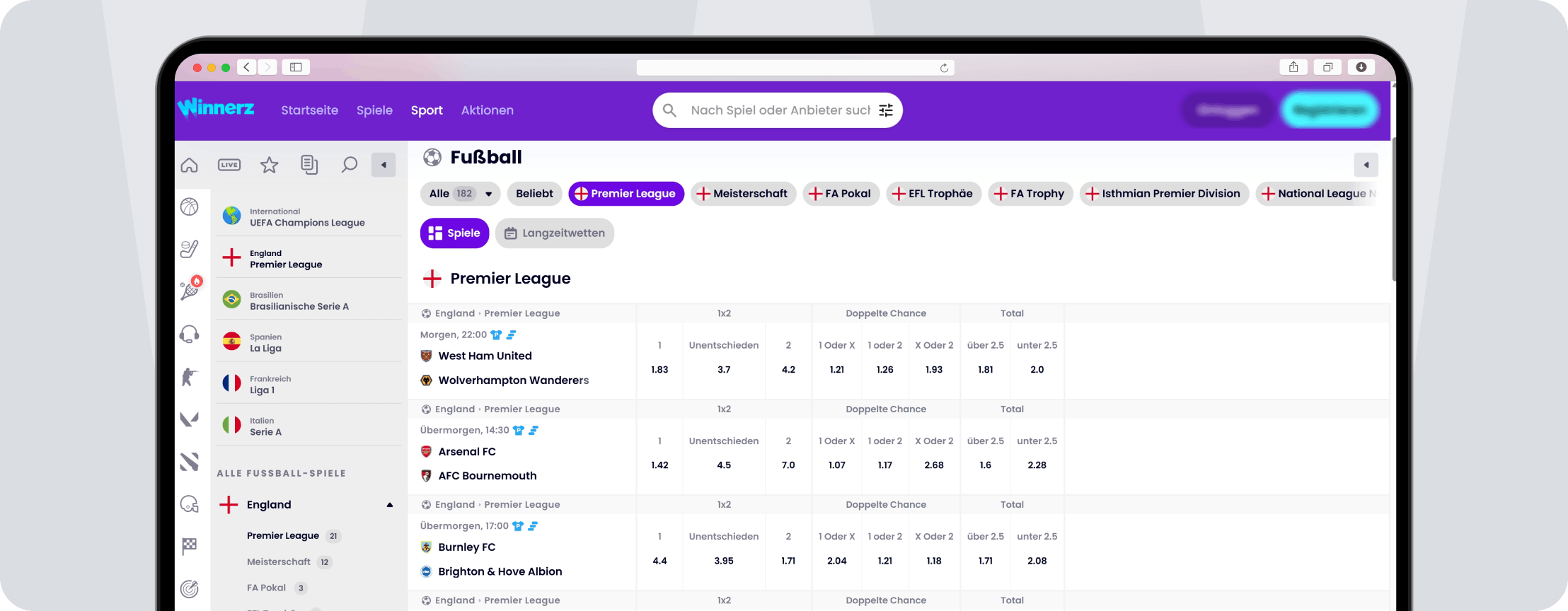Screen dimensions: 1568x611
Task: Open Sport navigation item
Action: tap(427, 110)
